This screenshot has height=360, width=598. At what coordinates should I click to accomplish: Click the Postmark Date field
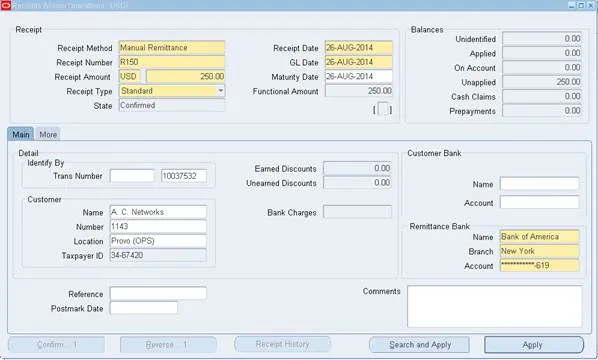point(144,308)
